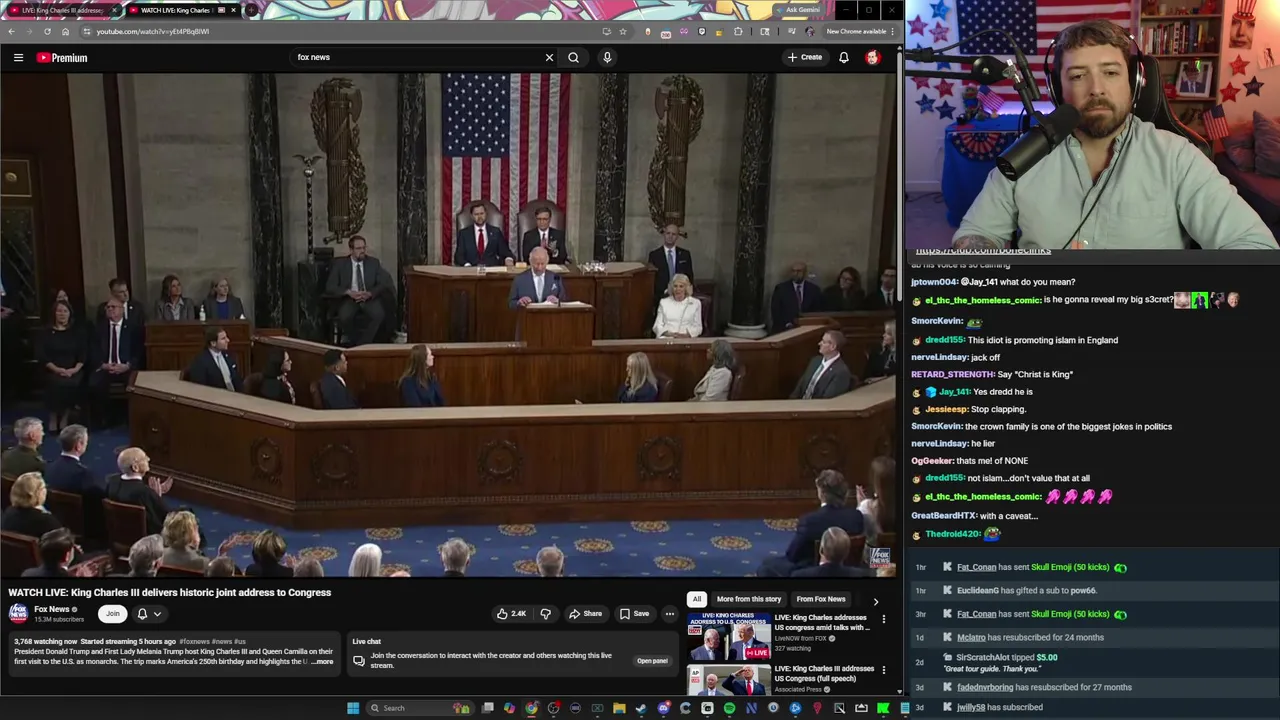Image resolution: width=1280 pixels, height=720 pixels.
Task: Join the Fox News channel membership
Action: pos(113,614)
